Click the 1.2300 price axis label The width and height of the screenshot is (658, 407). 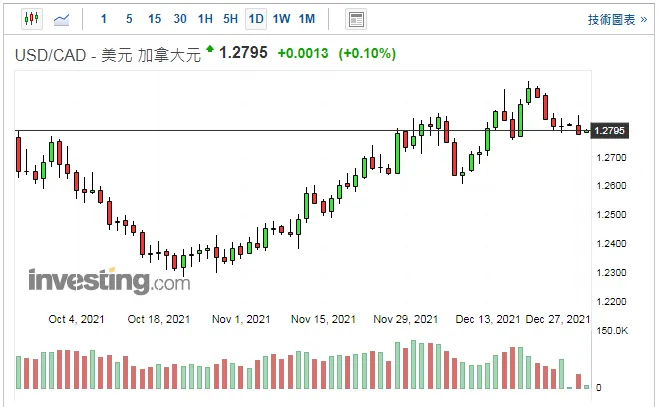pos(611,272)
